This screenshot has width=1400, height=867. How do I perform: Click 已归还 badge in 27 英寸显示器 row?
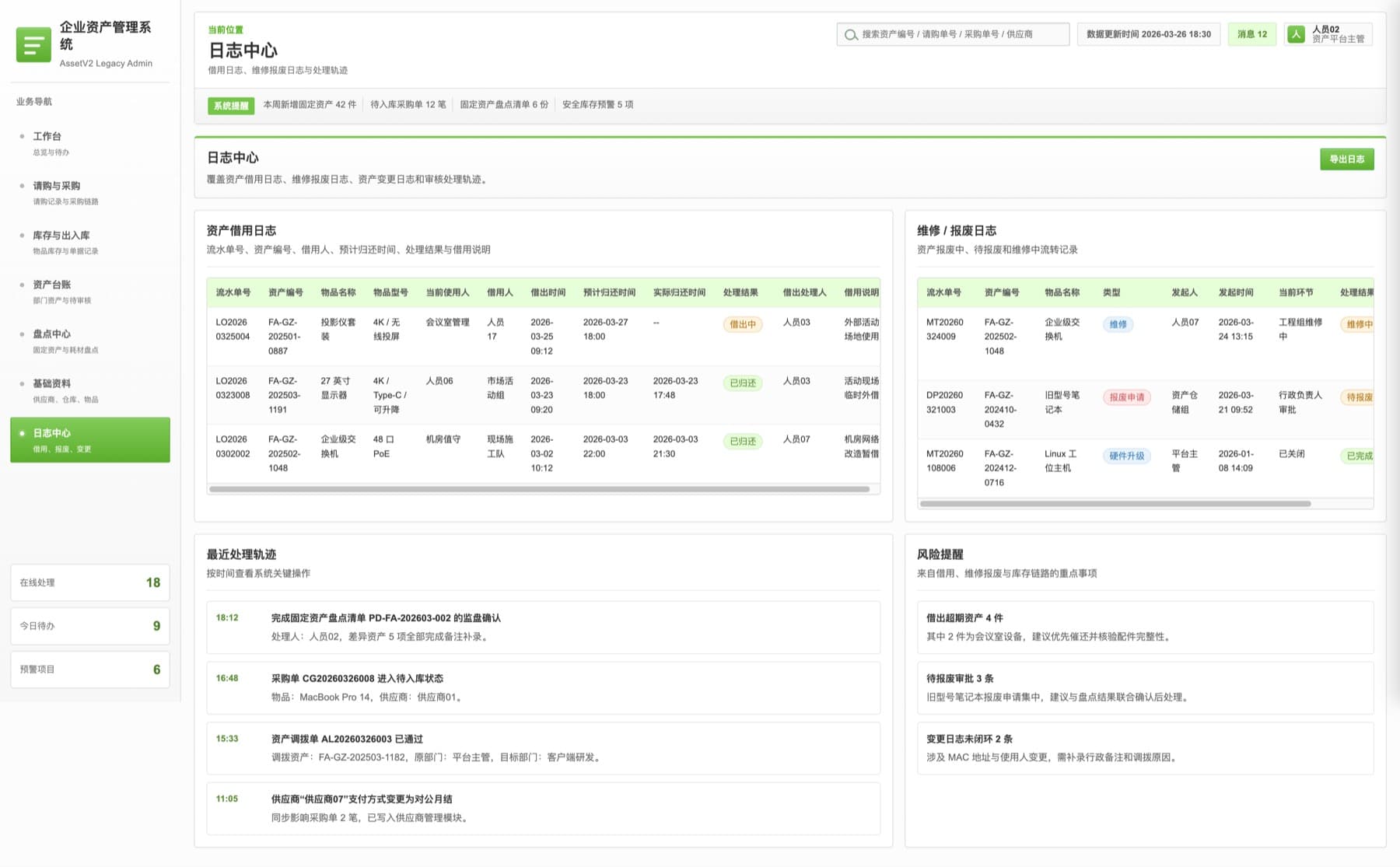742,383
